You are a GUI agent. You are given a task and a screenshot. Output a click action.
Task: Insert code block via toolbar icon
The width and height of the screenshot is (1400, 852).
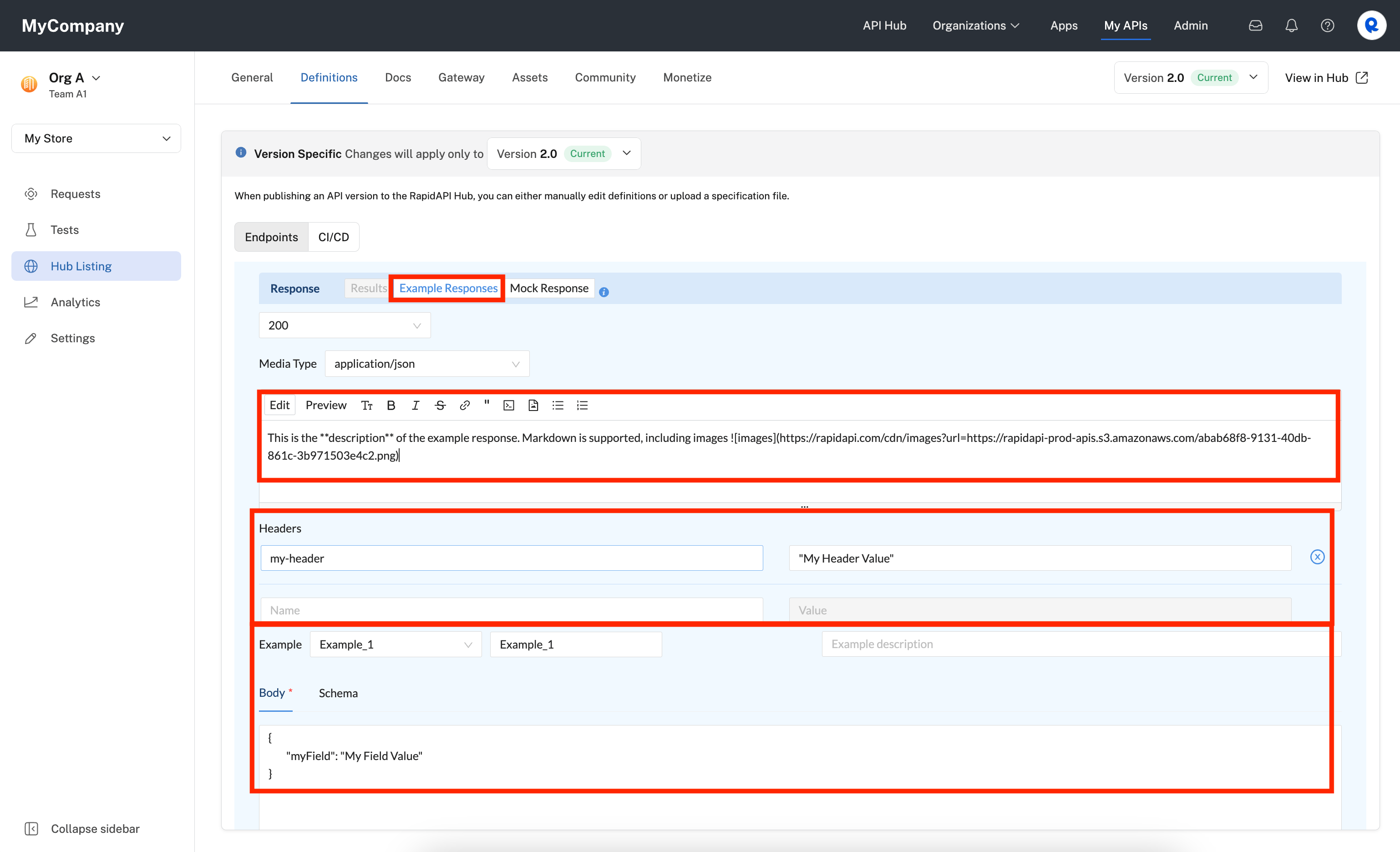[x=508, y=405]
